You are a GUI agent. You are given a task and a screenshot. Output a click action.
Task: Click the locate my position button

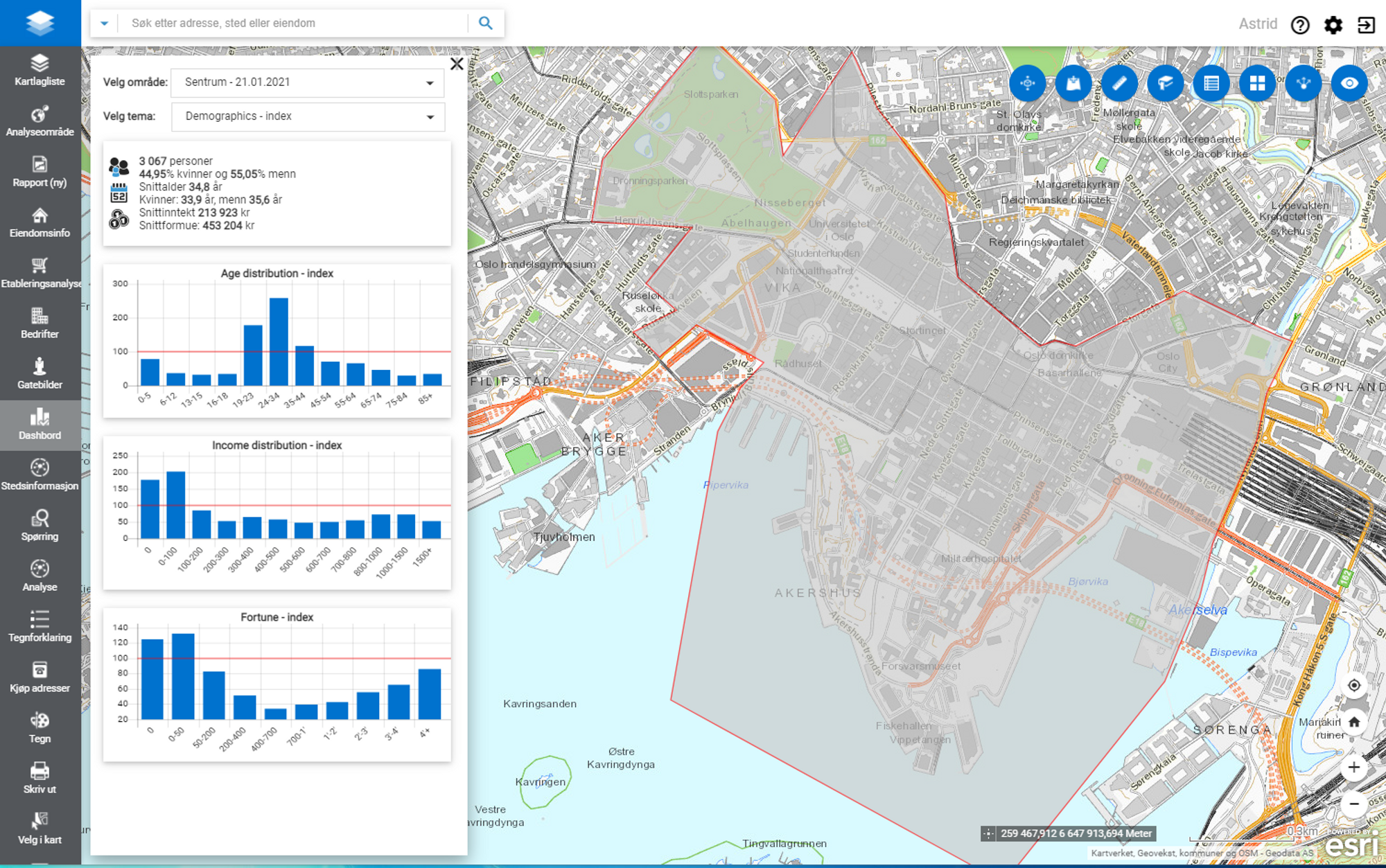(1353, 685)
